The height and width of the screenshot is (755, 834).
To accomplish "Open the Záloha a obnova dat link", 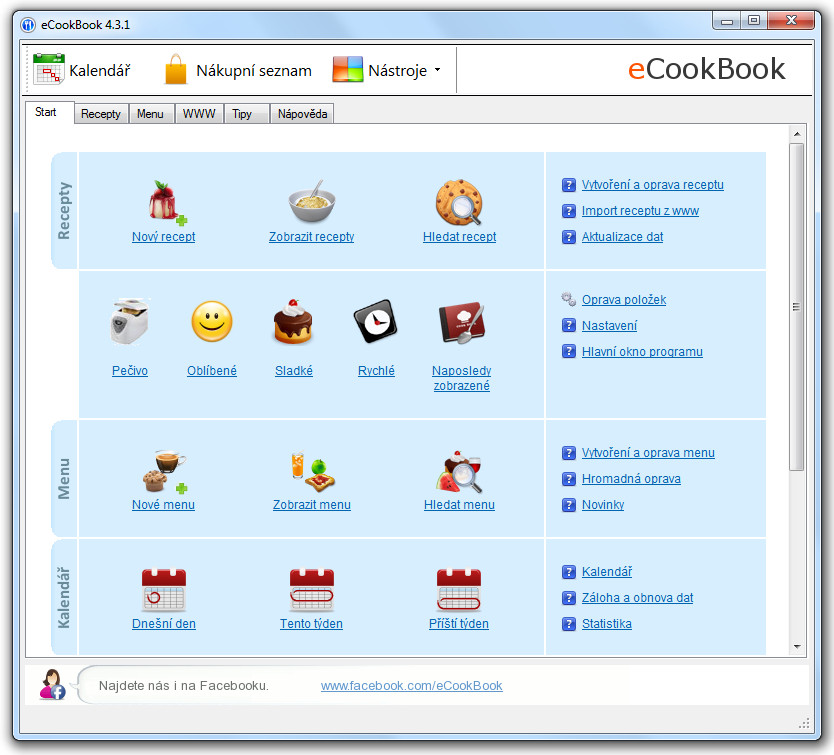I will point(637,598).
